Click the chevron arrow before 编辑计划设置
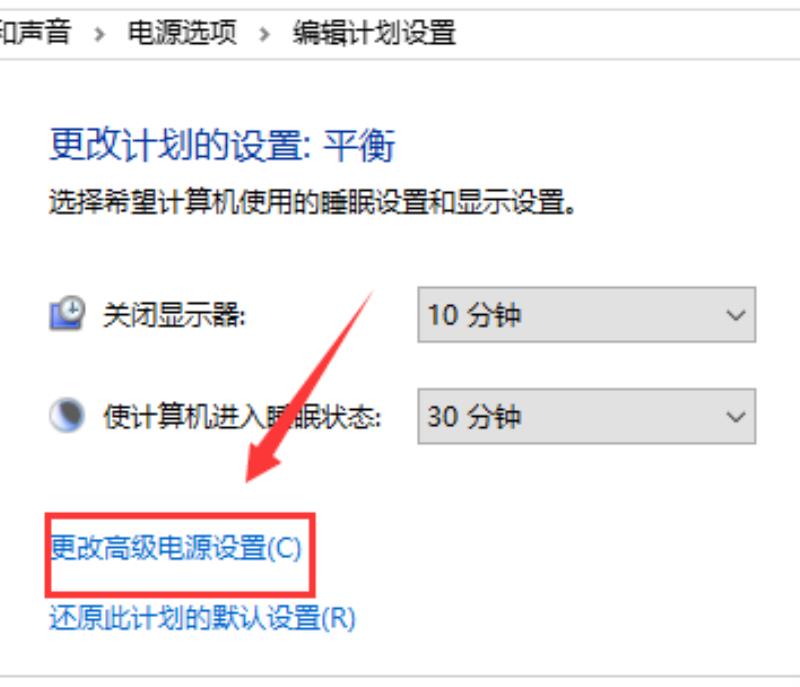The height and width of the screenshot is (687, 800). [x=264, y=34]
